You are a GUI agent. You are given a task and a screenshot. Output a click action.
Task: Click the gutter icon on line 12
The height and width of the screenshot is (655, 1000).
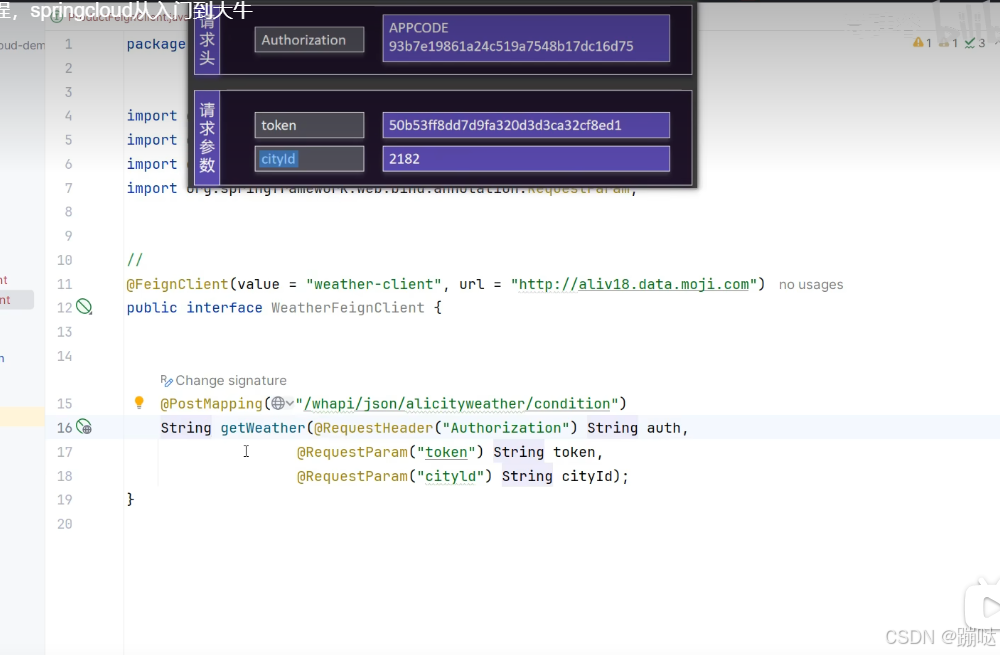tap(84, 307)
